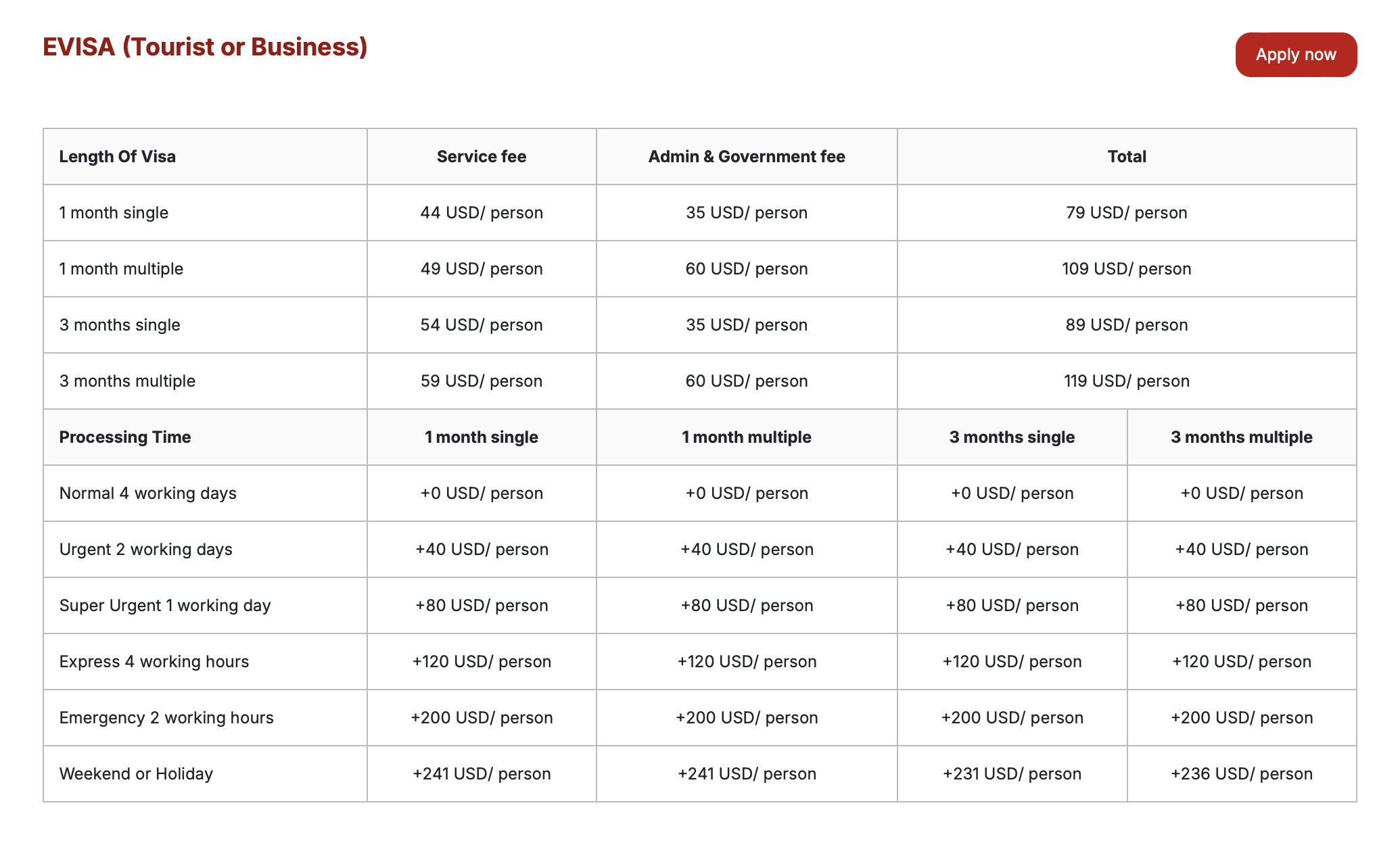Click the Apply now button

click(x=1295, y=55)
